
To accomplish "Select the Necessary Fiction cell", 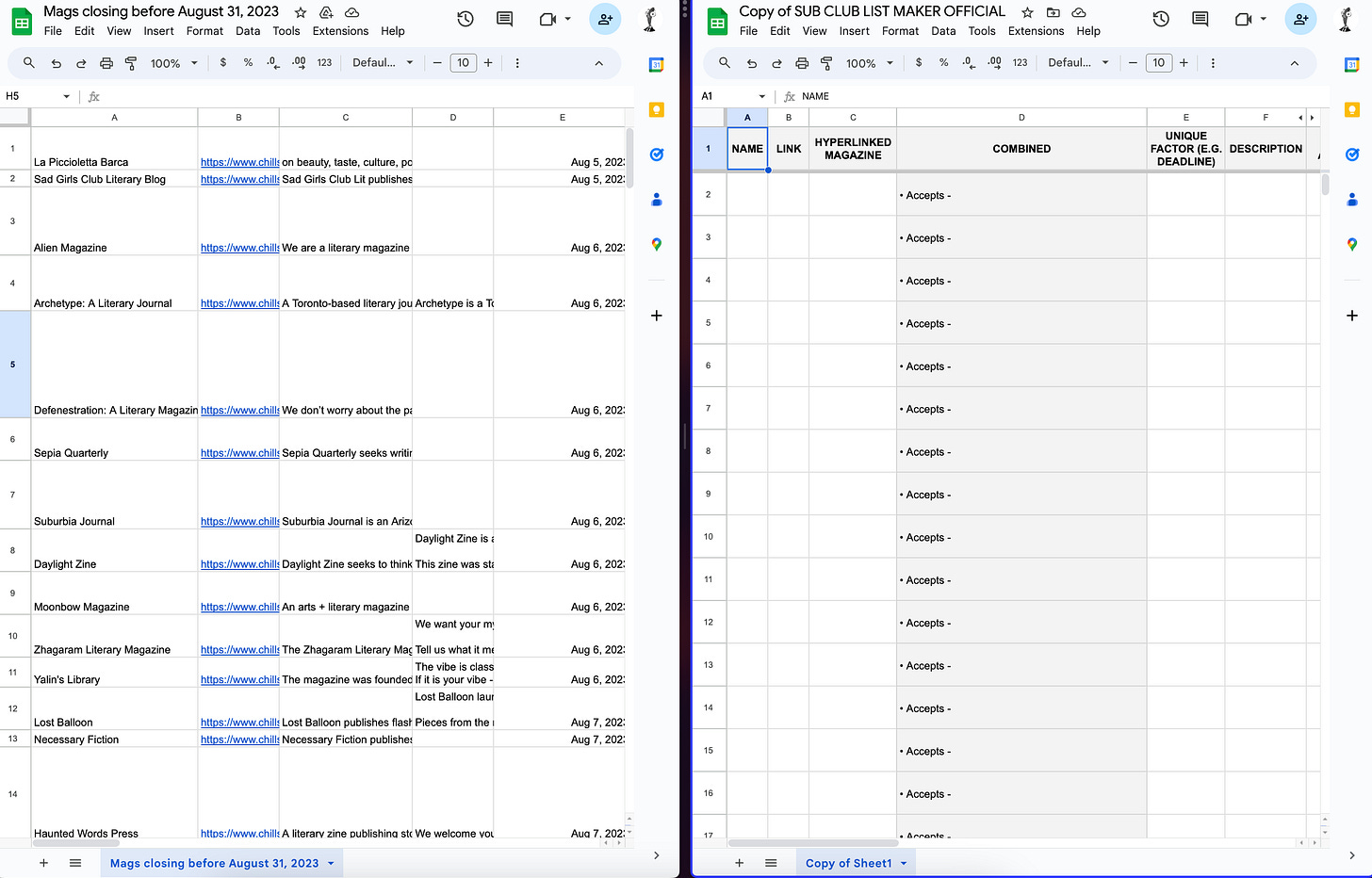I will click(115, 740).
